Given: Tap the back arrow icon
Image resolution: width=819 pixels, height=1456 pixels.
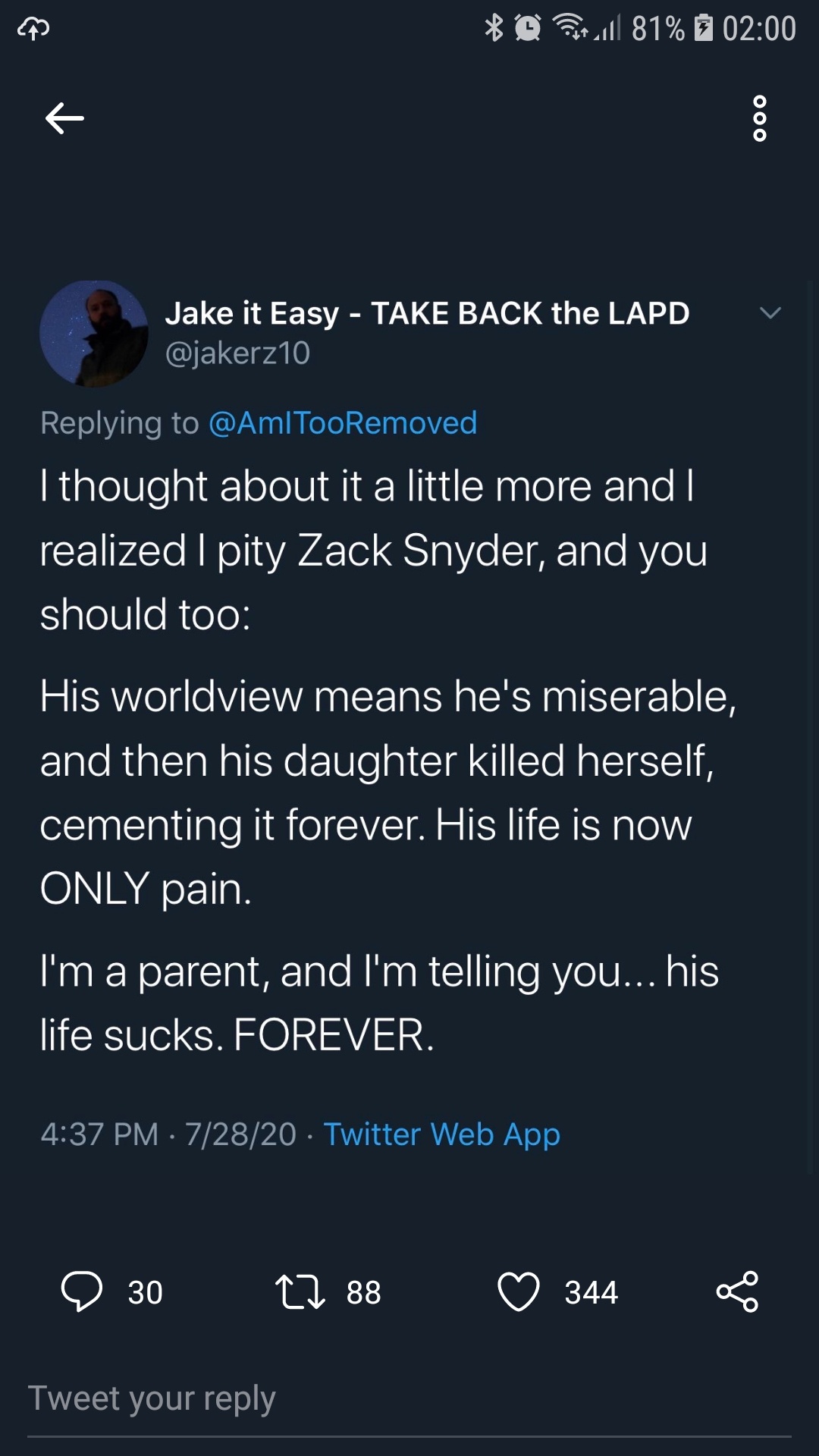Looking at the screenshot, I should (x=64, y=118).
